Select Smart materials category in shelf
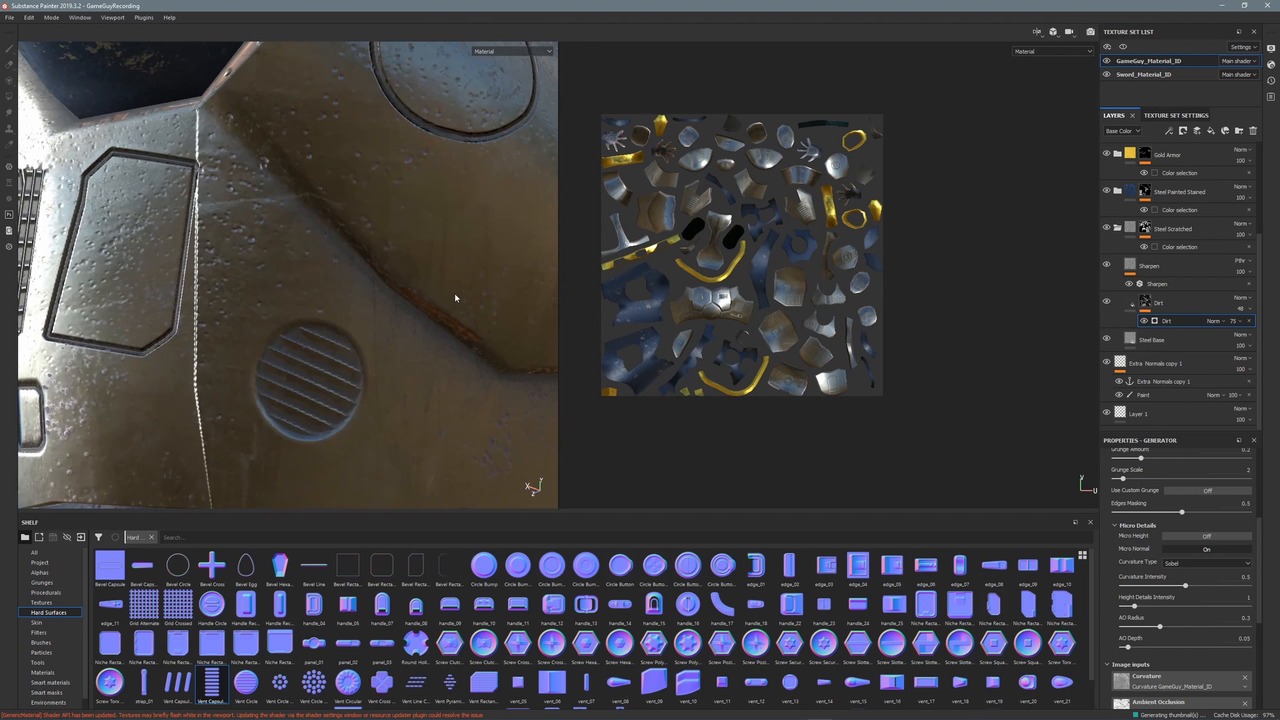Image resolution: width=1280 pixels, height=720 pixels. [50, 682]
